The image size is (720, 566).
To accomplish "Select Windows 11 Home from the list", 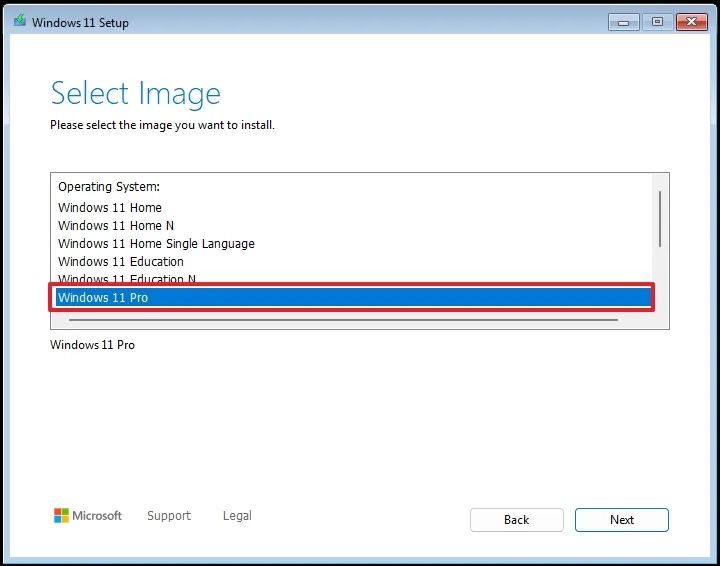I will [110, 208].
